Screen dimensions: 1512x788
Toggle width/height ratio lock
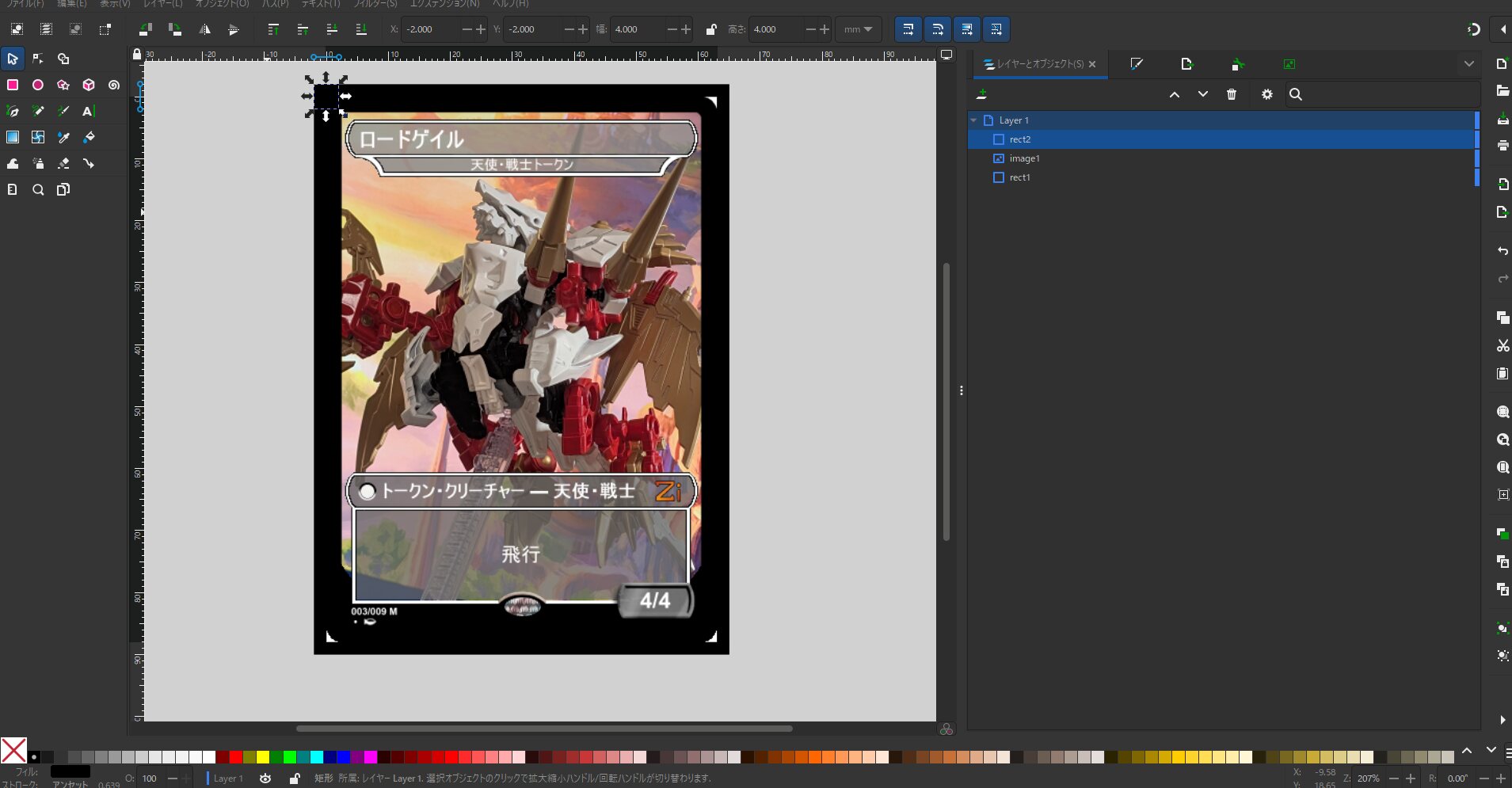pyautogui.click(x=710, y=29)
